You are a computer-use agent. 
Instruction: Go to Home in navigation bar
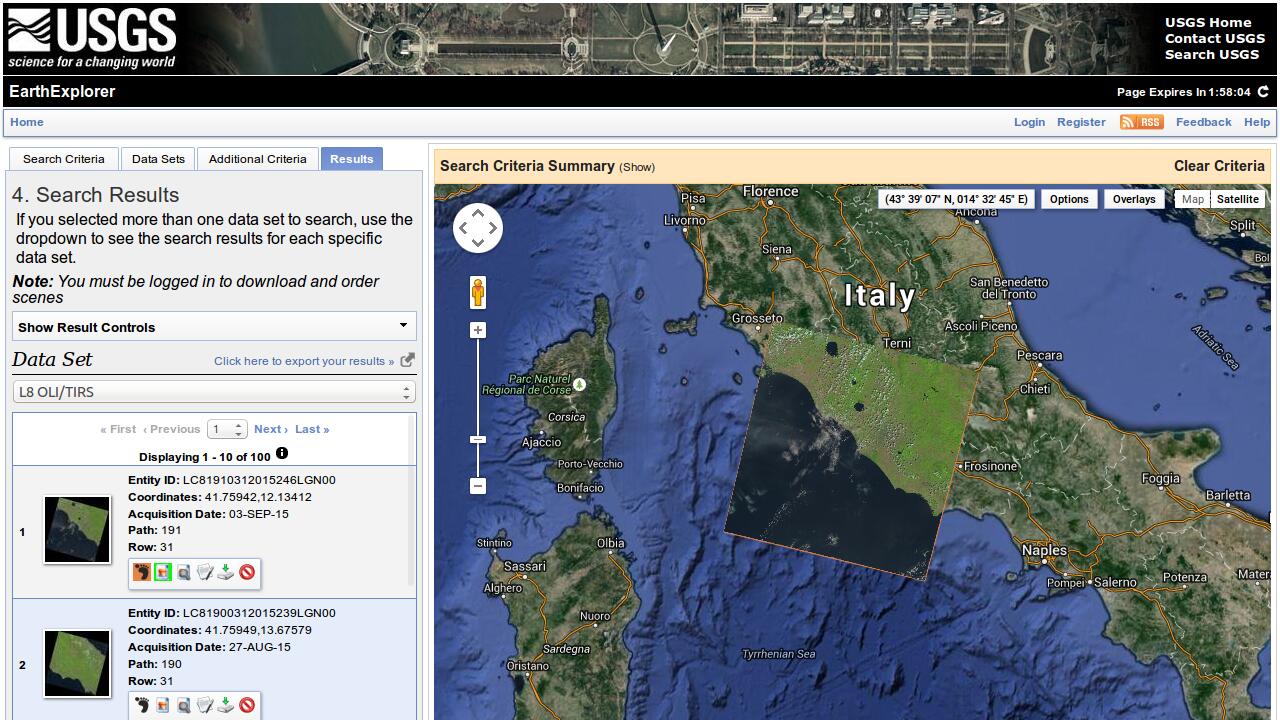(27, 122)
